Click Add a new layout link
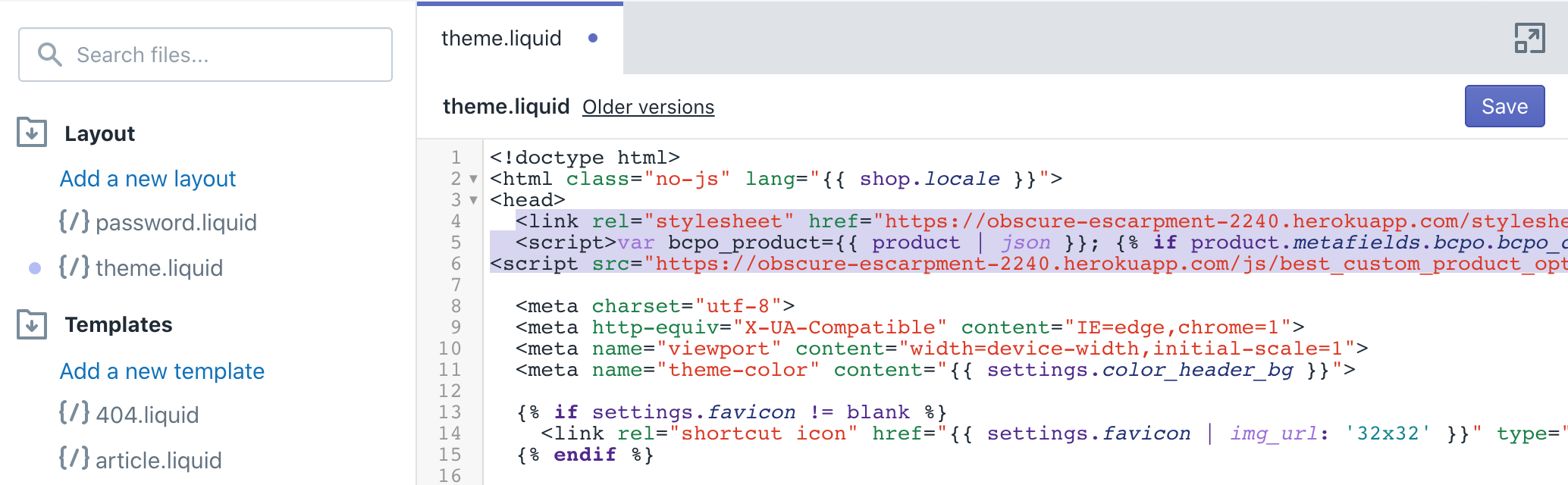The height and width of the screenshot is (485, 1568). coord(148,179)
